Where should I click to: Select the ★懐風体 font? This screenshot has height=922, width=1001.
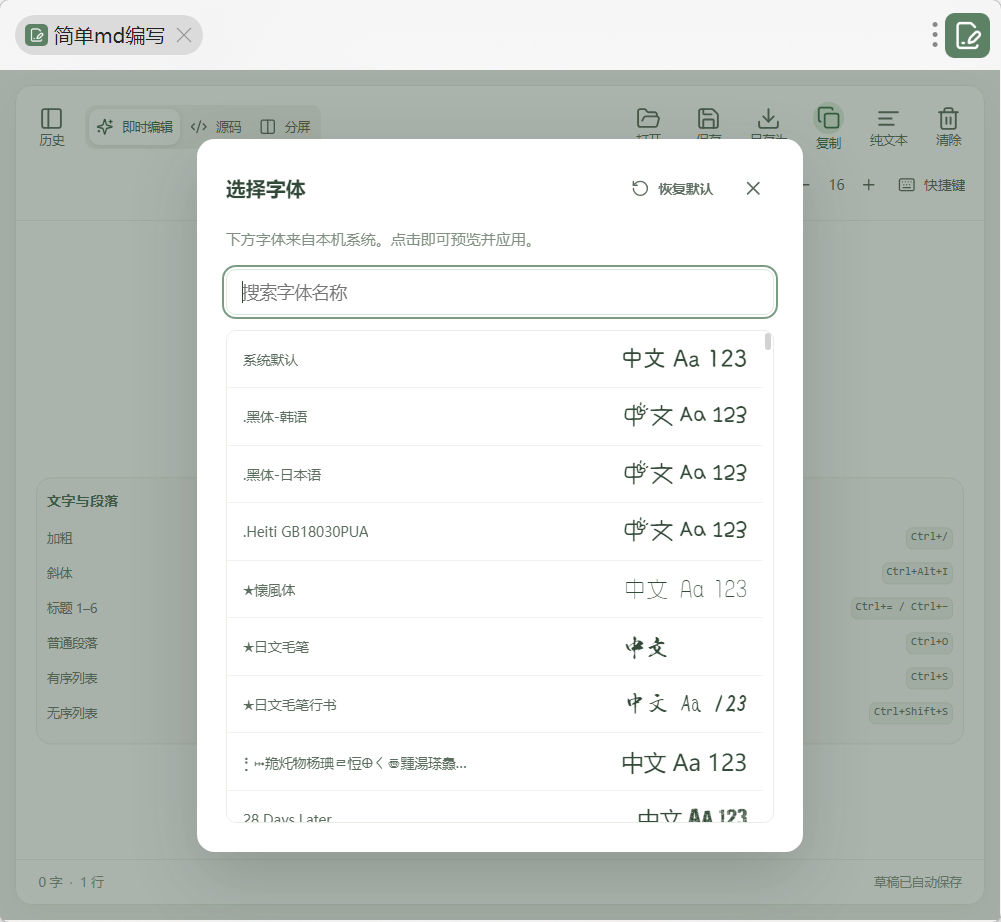click(495, 589)
